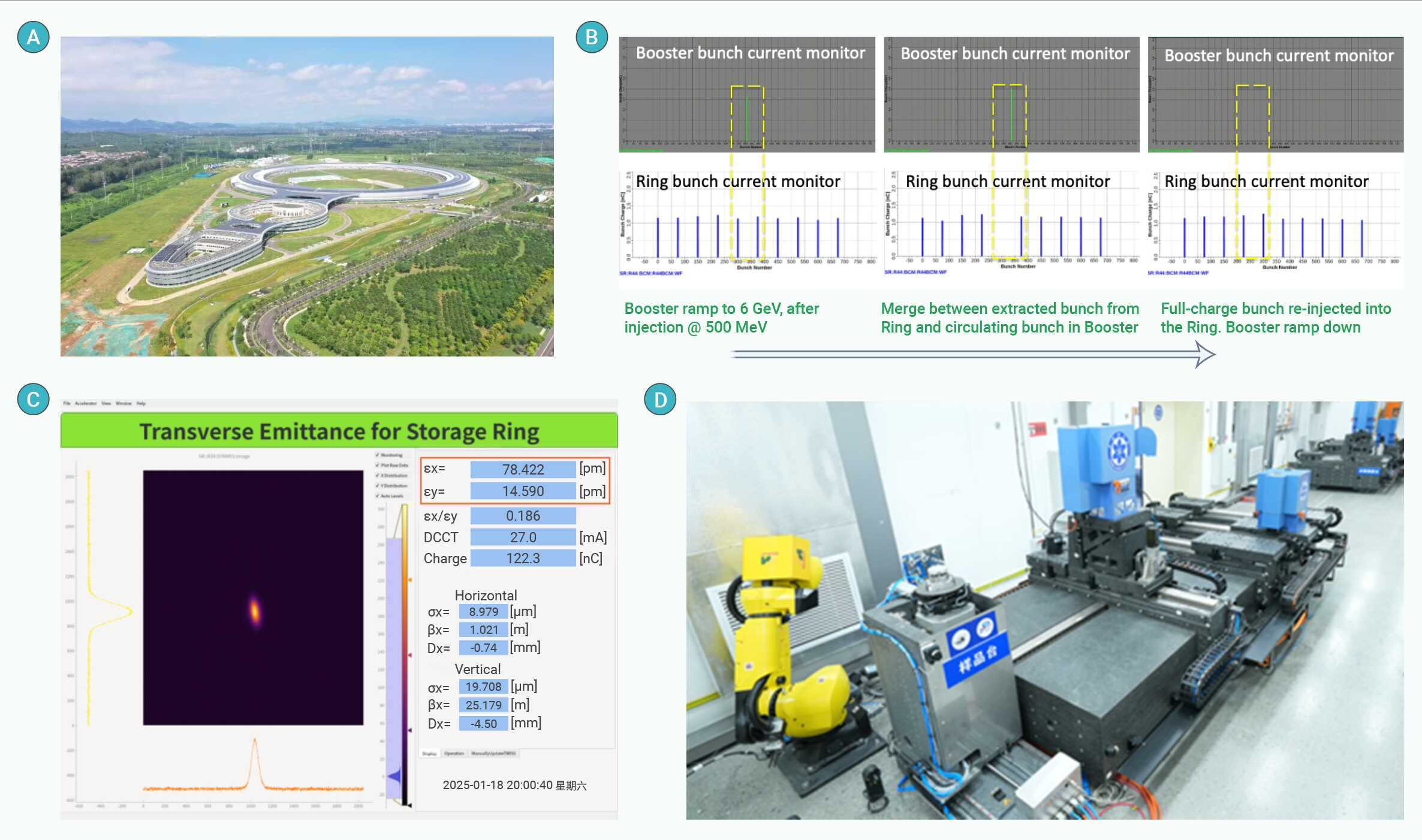Open the File menu
The height and width of the screenshot is (840, 1422).
coord(67,404)
